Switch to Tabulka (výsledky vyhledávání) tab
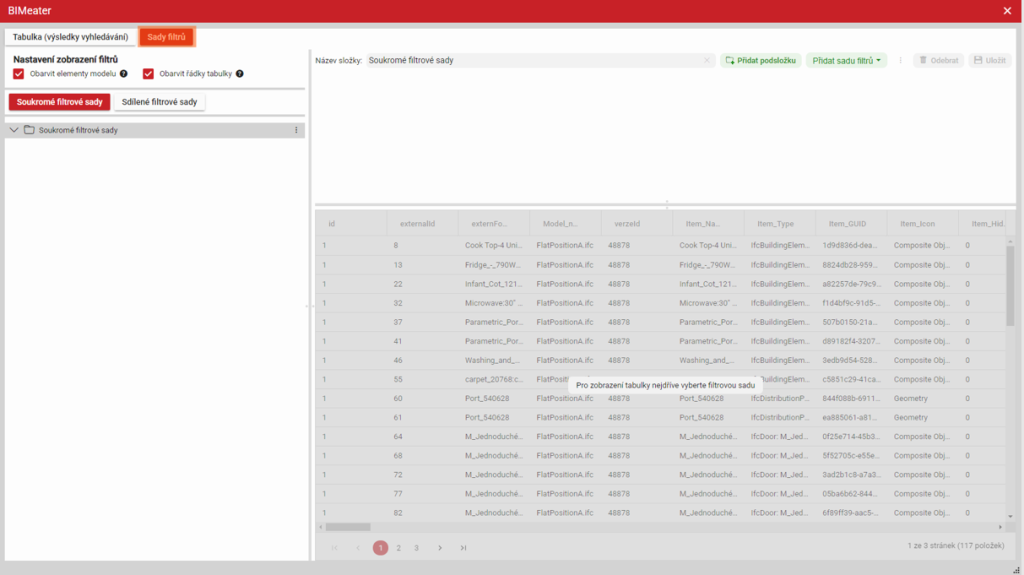 pos(70,37)
